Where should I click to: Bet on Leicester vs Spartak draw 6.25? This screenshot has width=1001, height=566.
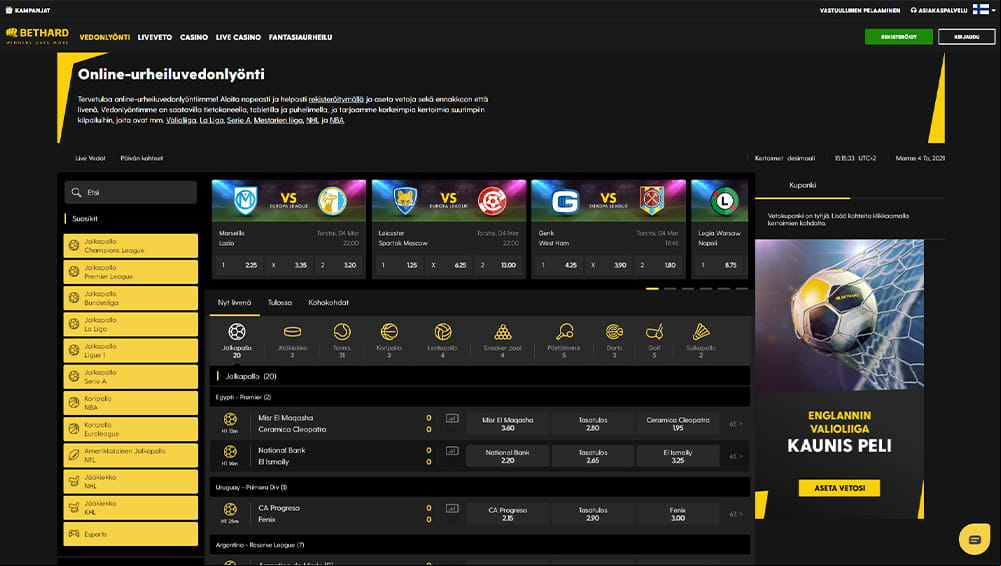click(448, 265)
